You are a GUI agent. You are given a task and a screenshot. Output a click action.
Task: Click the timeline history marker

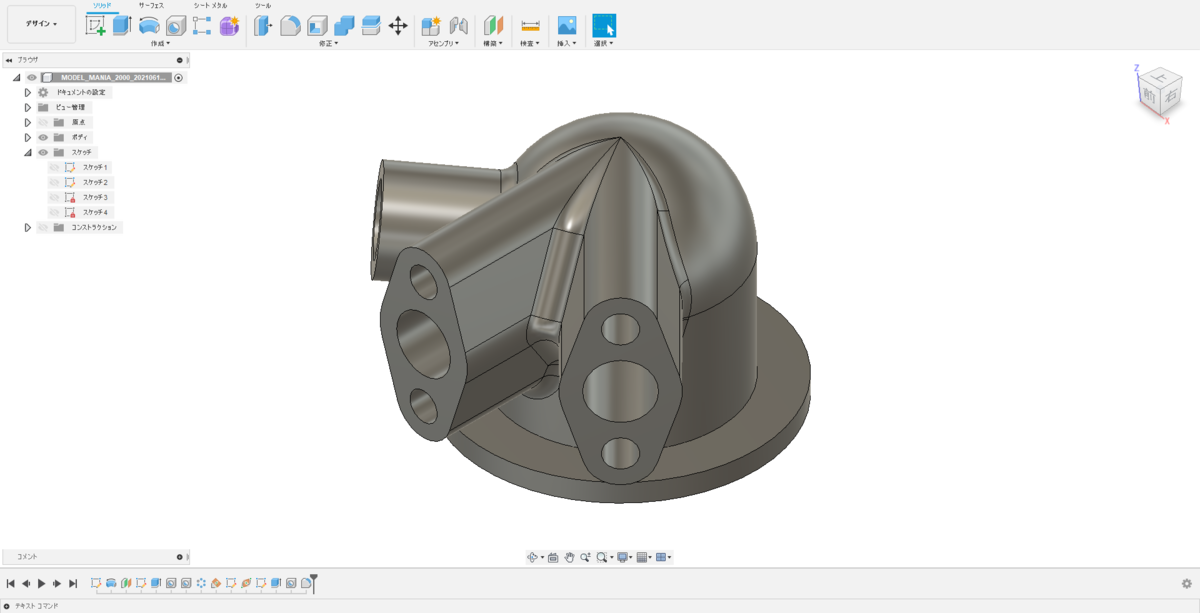[313, 582]
